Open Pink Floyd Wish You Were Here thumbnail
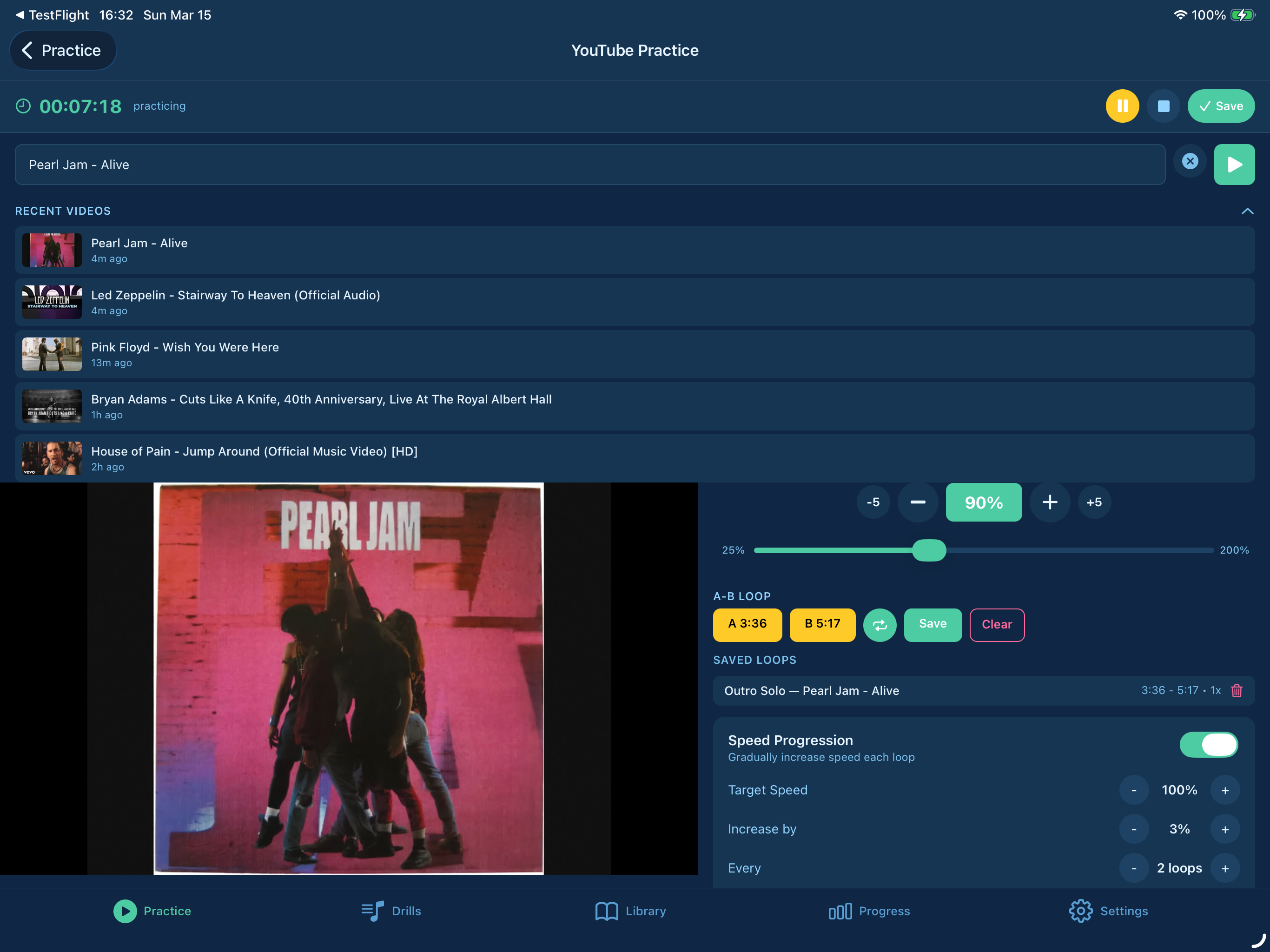 [52, 354]
